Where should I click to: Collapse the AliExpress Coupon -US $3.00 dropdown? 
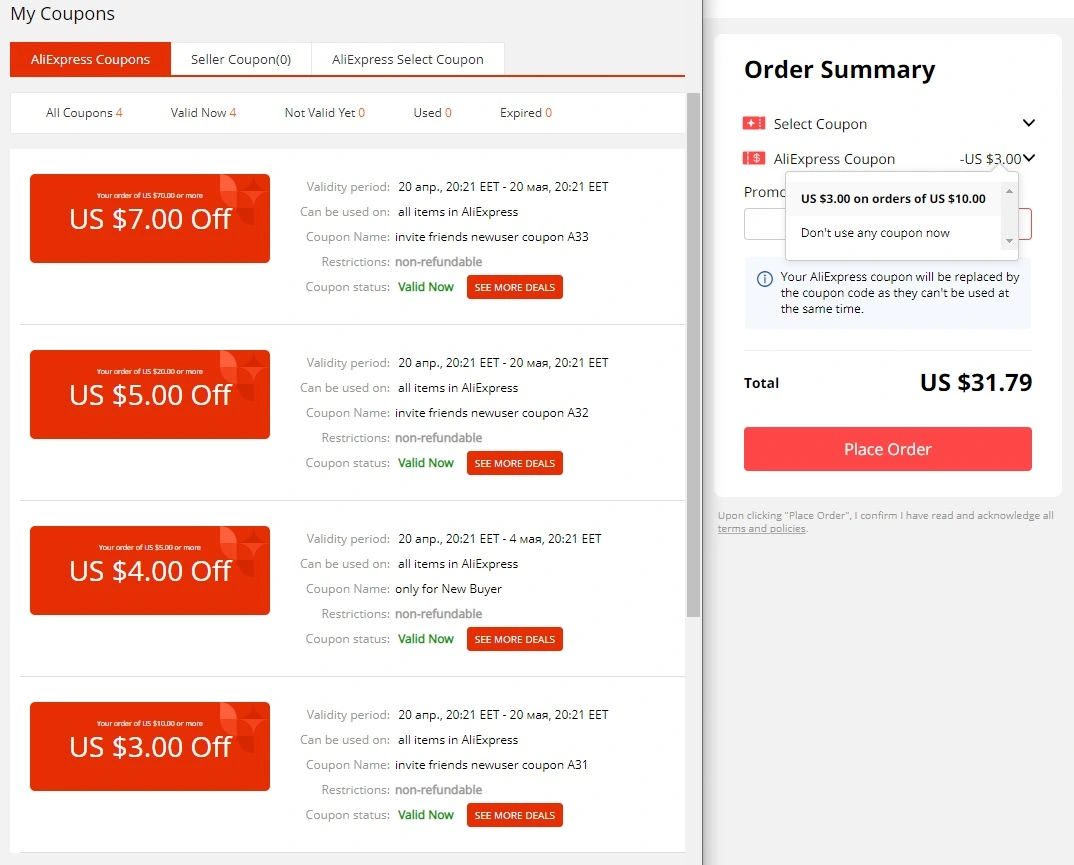[x=1029, y=158]
